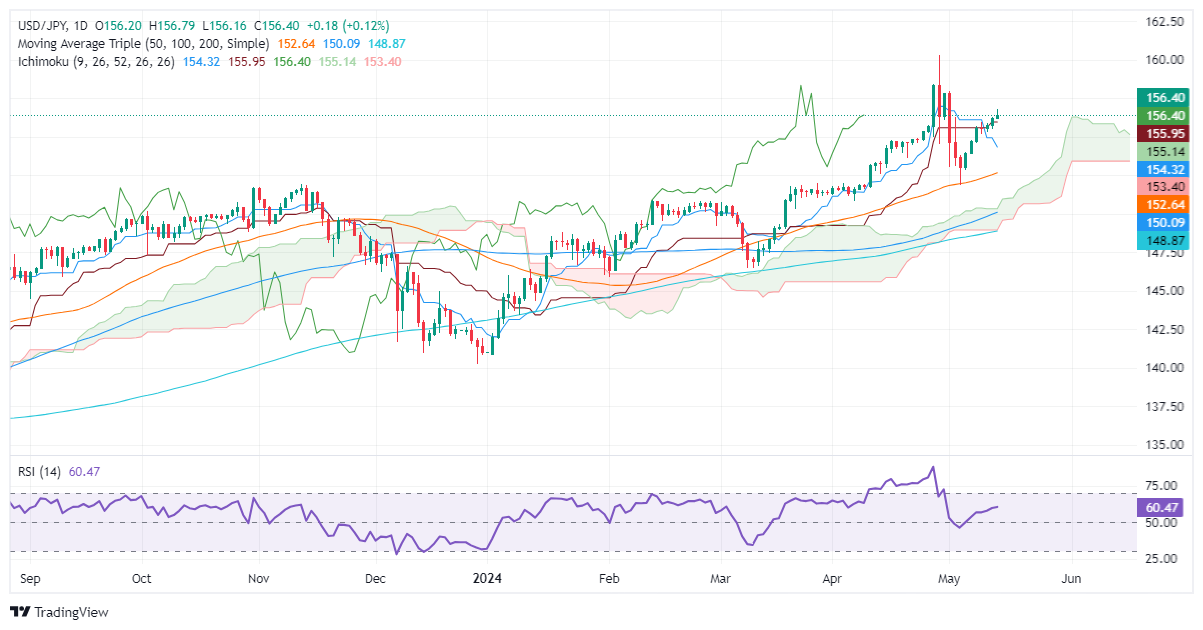This screenshot has height=630, width=1203.
Task: Click the orange 152.64 moving average label
Action: coord(1163,204)
